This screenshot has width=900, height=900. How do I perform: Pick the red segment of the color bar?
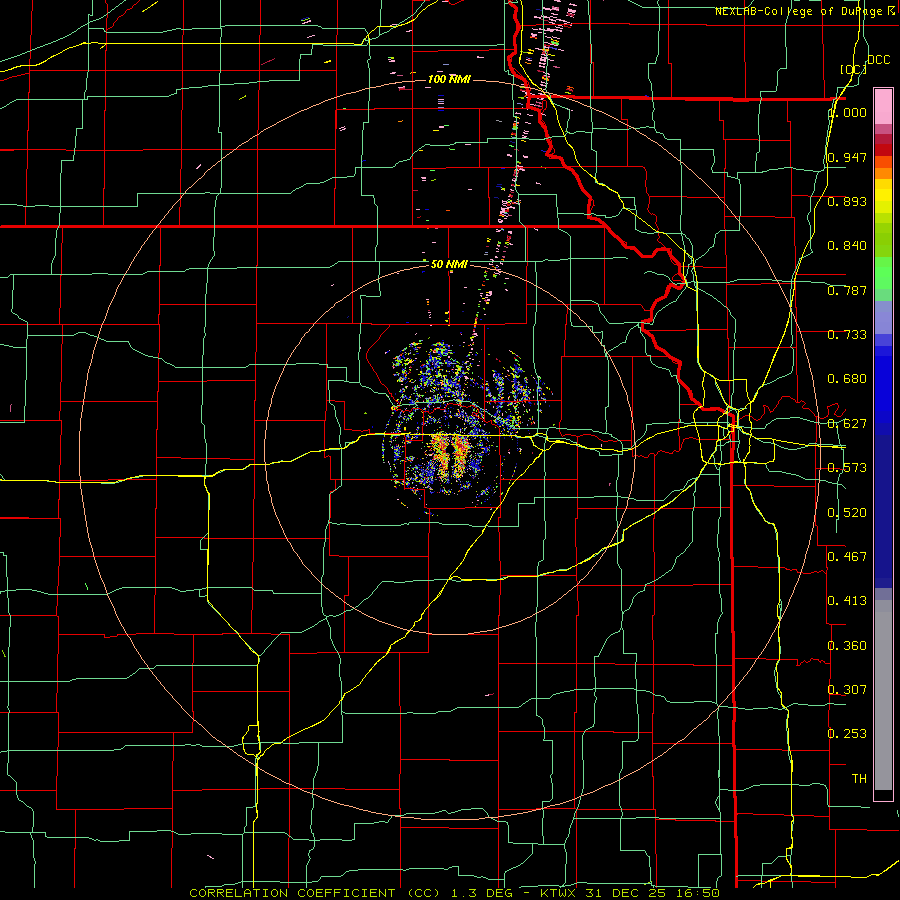883,150
